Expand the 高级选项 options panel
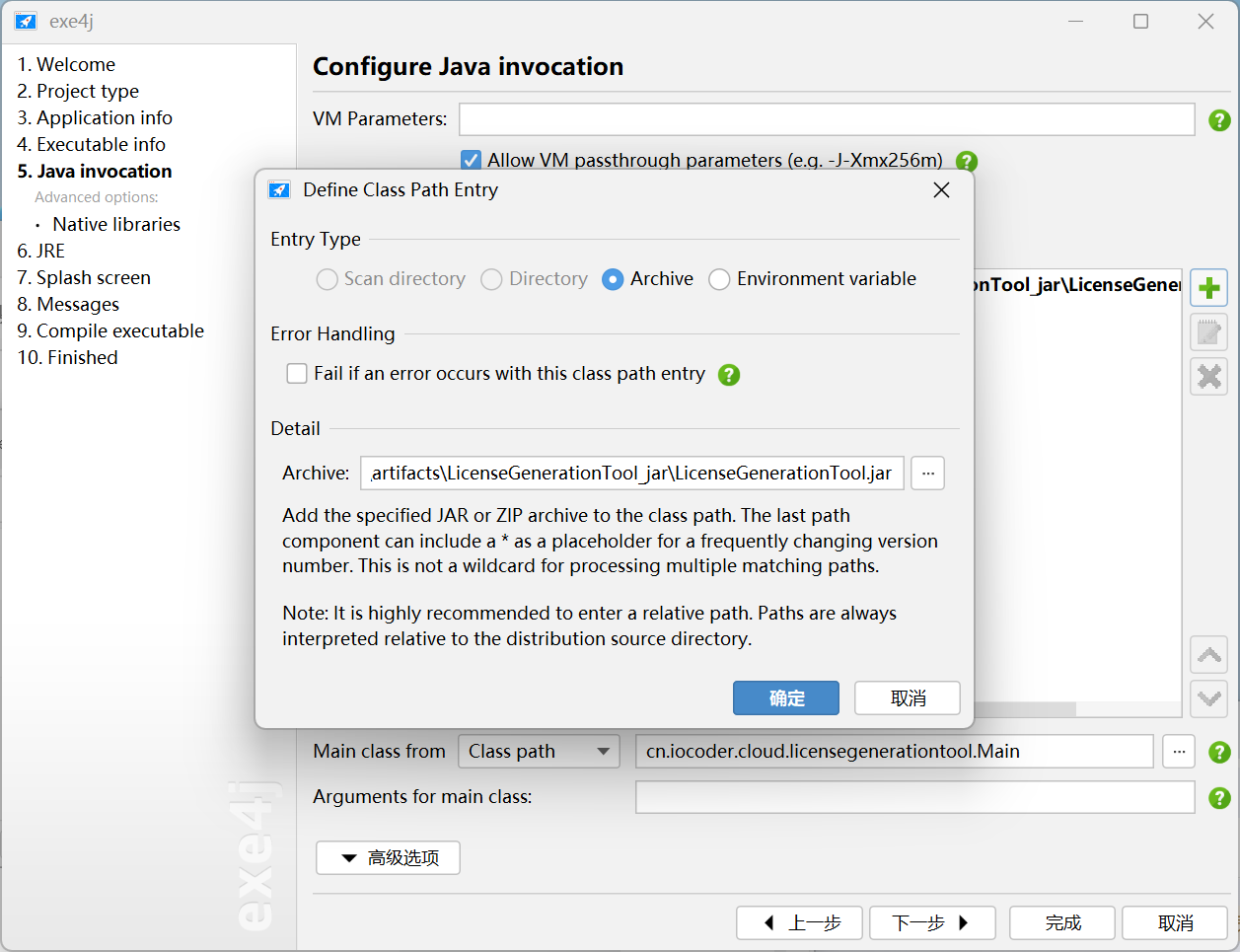This screenshot has height=952, width=1240. [x=387, y=857]
